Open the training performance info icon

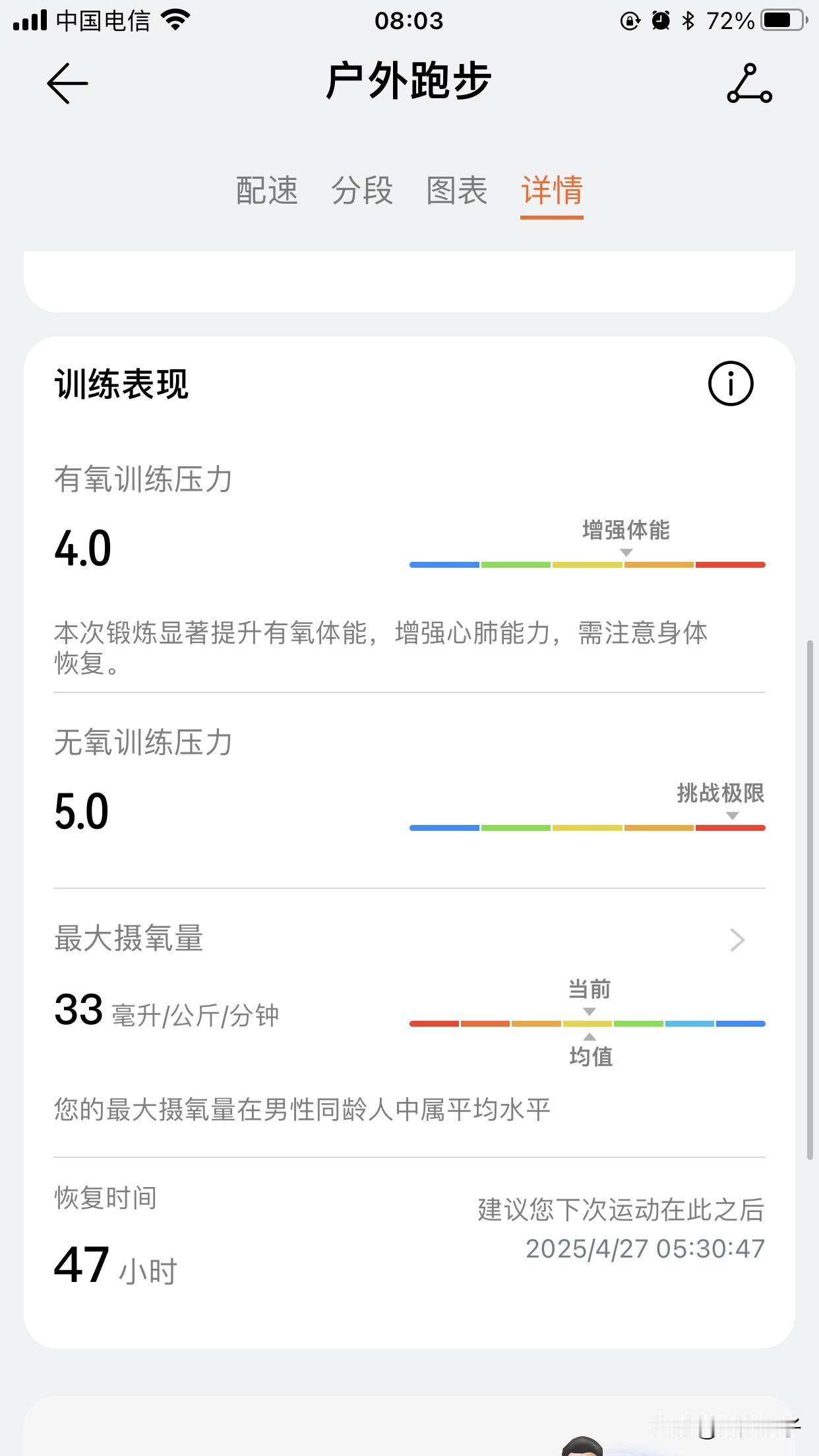pyautogui.click(x=731, y=383)
